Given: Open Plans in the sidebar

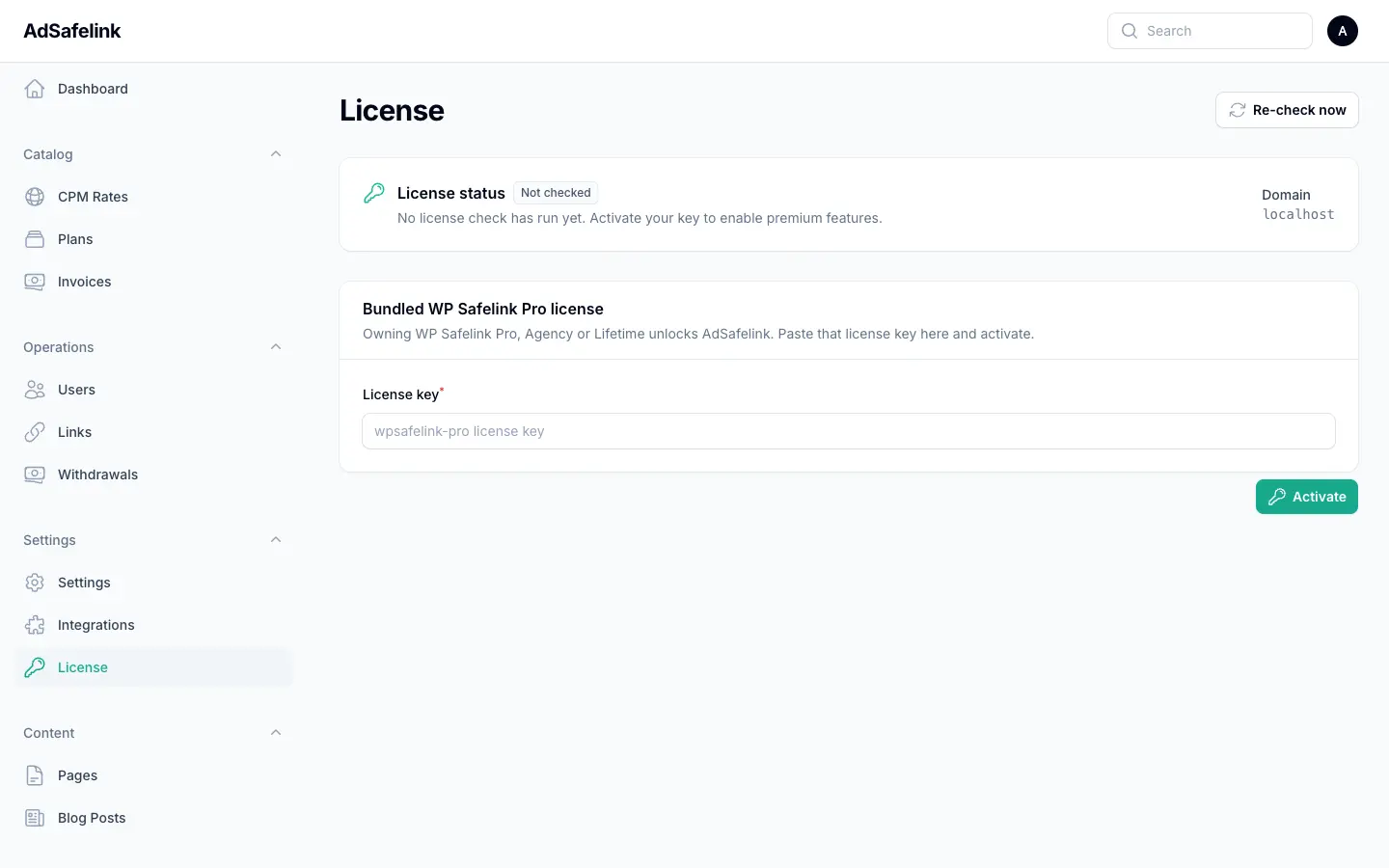Looking at the screenshot, I should [x=154, y=239].
